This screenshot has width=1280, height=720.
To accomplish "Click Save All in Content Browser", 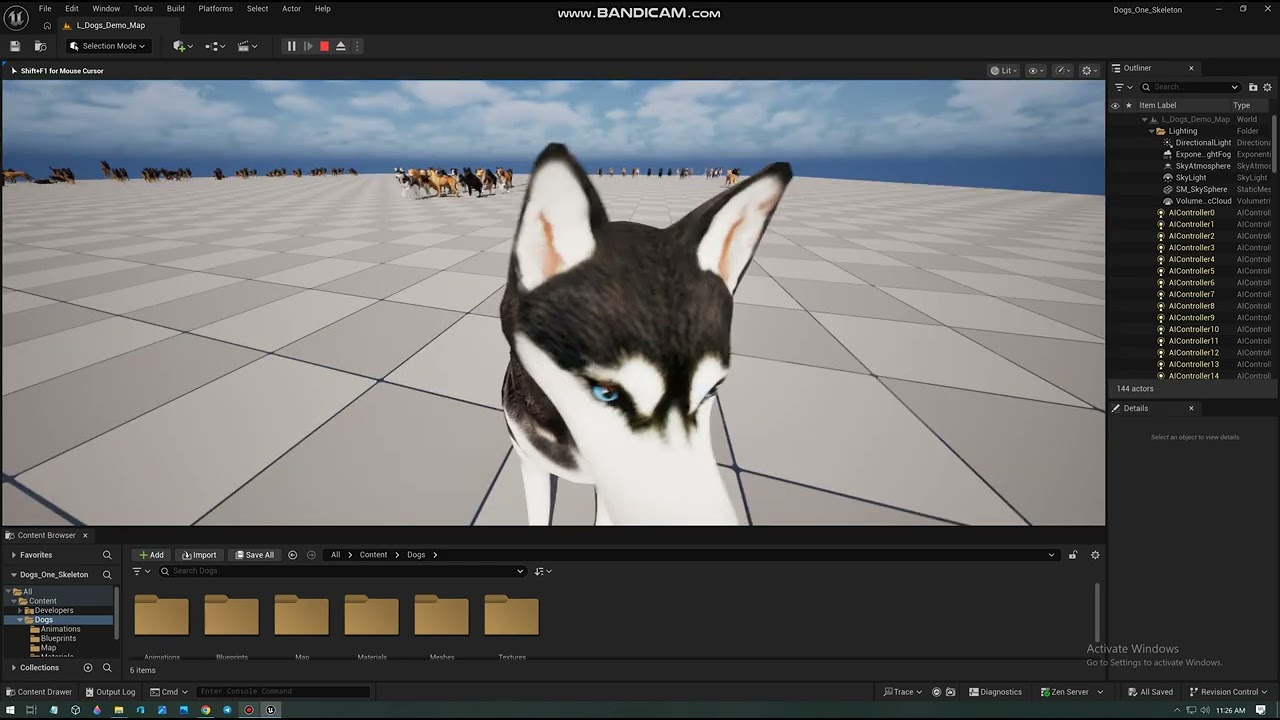I will coord(254,555).
